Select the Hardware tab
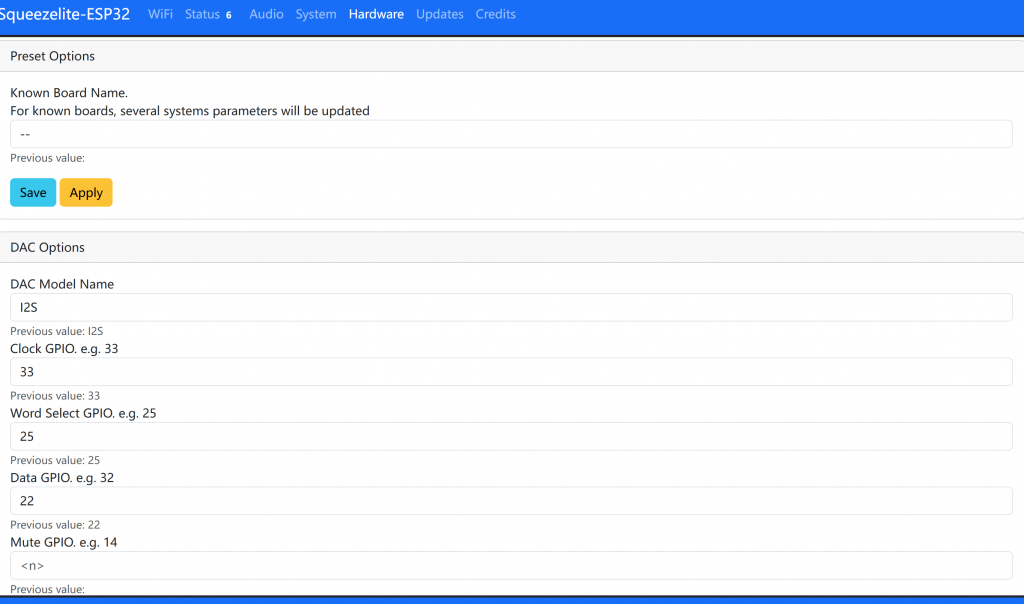The width and height of the screenshot is (1024, 604). pos(376,14)
